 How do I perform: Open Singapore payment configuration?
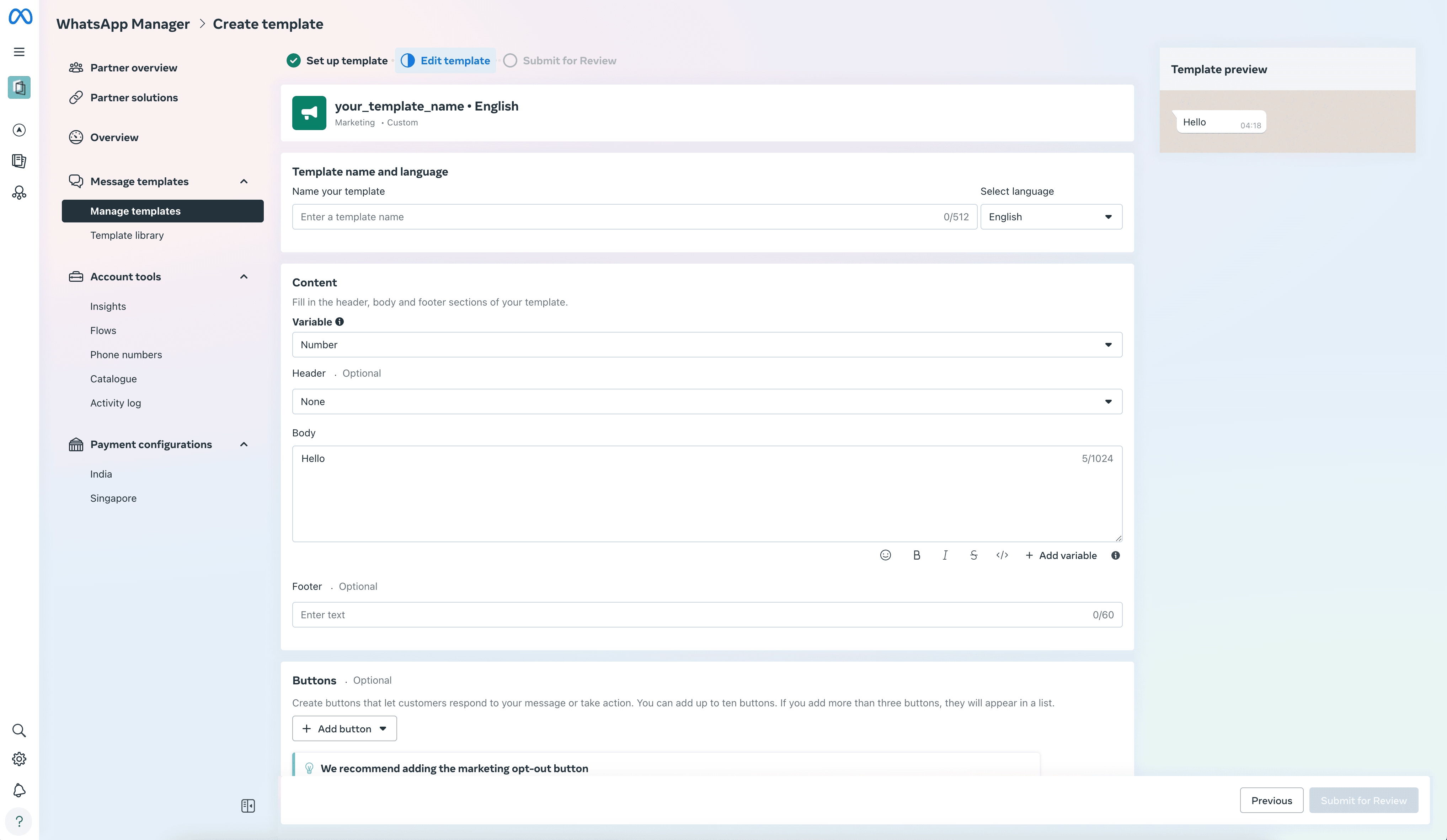point(113,498)
